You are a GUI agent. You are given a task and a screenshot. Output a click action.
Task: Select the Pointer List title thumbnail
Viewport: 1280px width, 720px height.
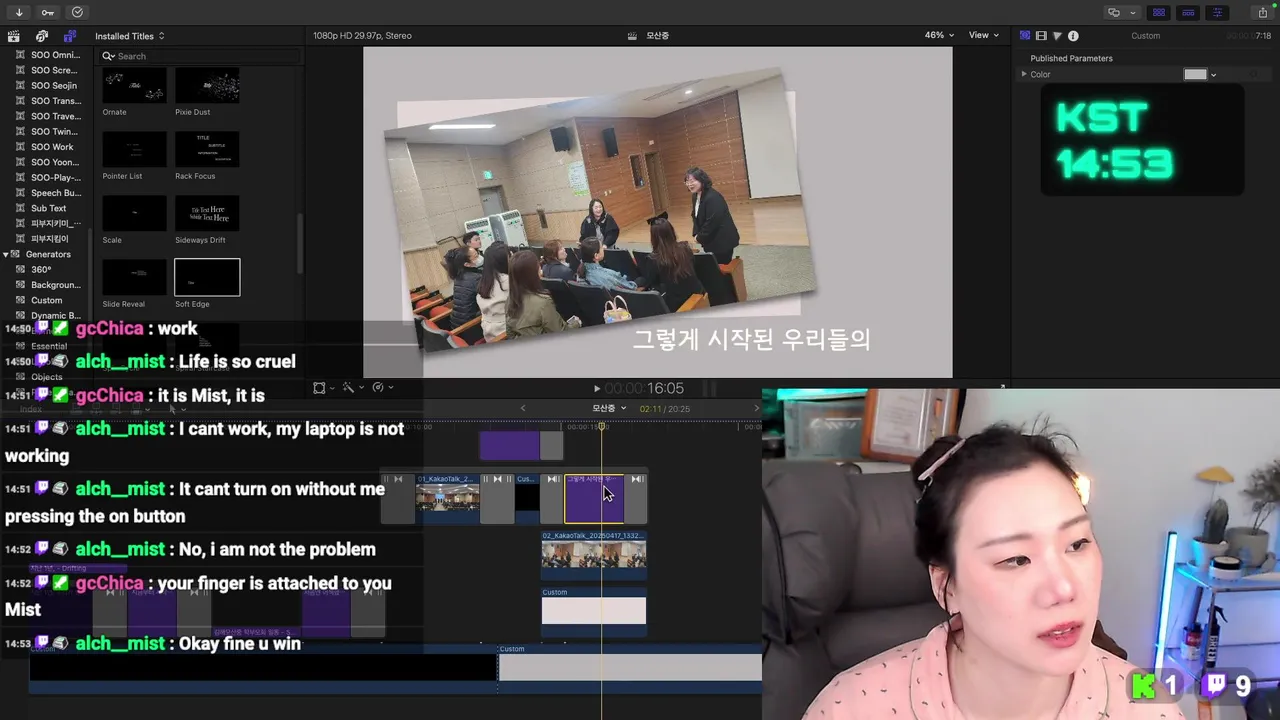click(134, 149)
